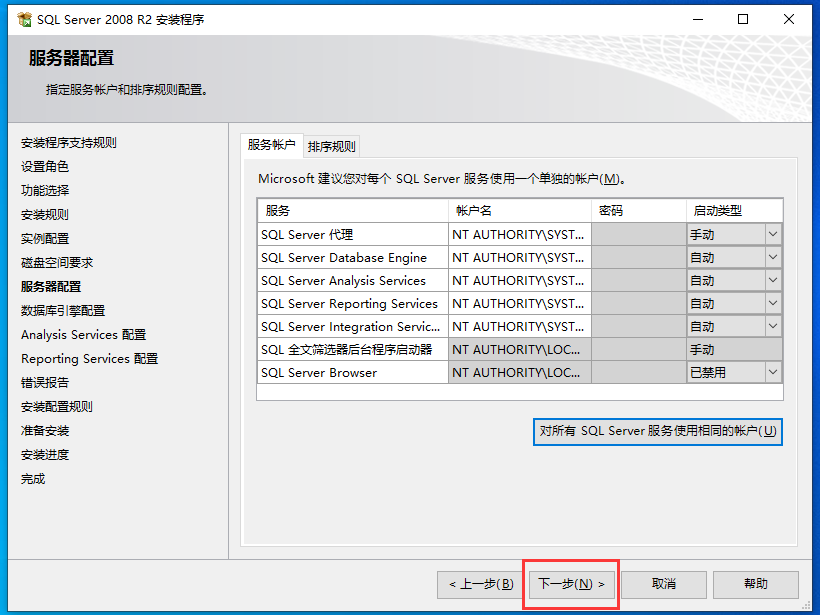Expand startup type for SQL Server Database Engine

coord(773,257)
